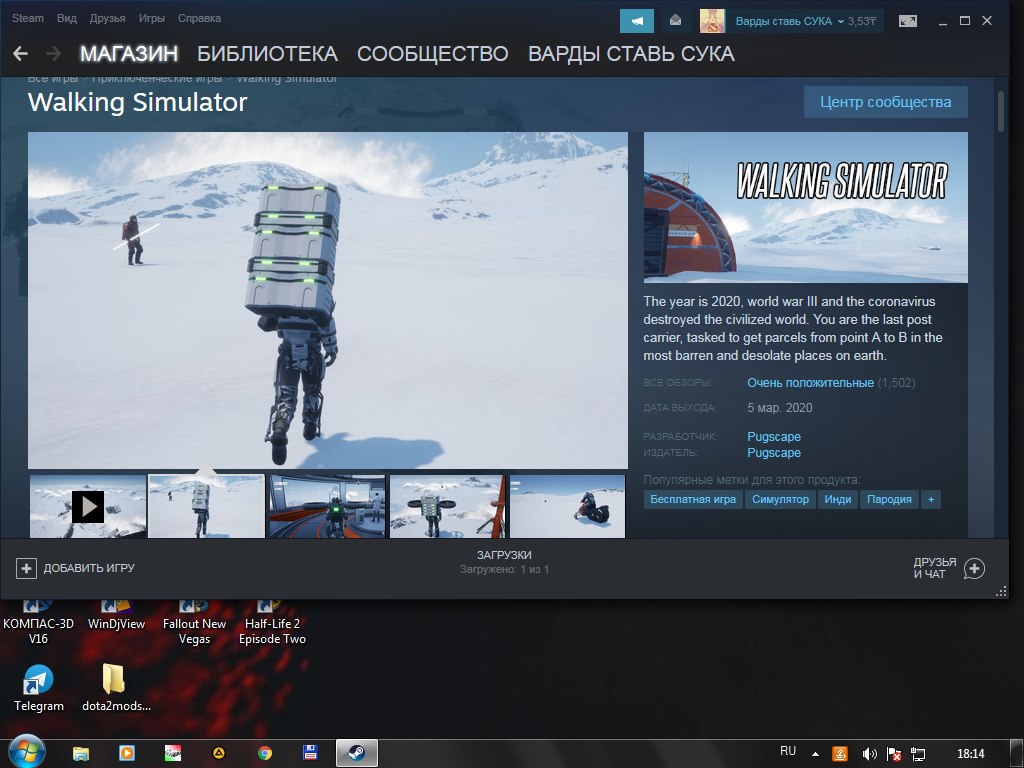
Task: Click the main large screenshot image
Action: [328, 300]
